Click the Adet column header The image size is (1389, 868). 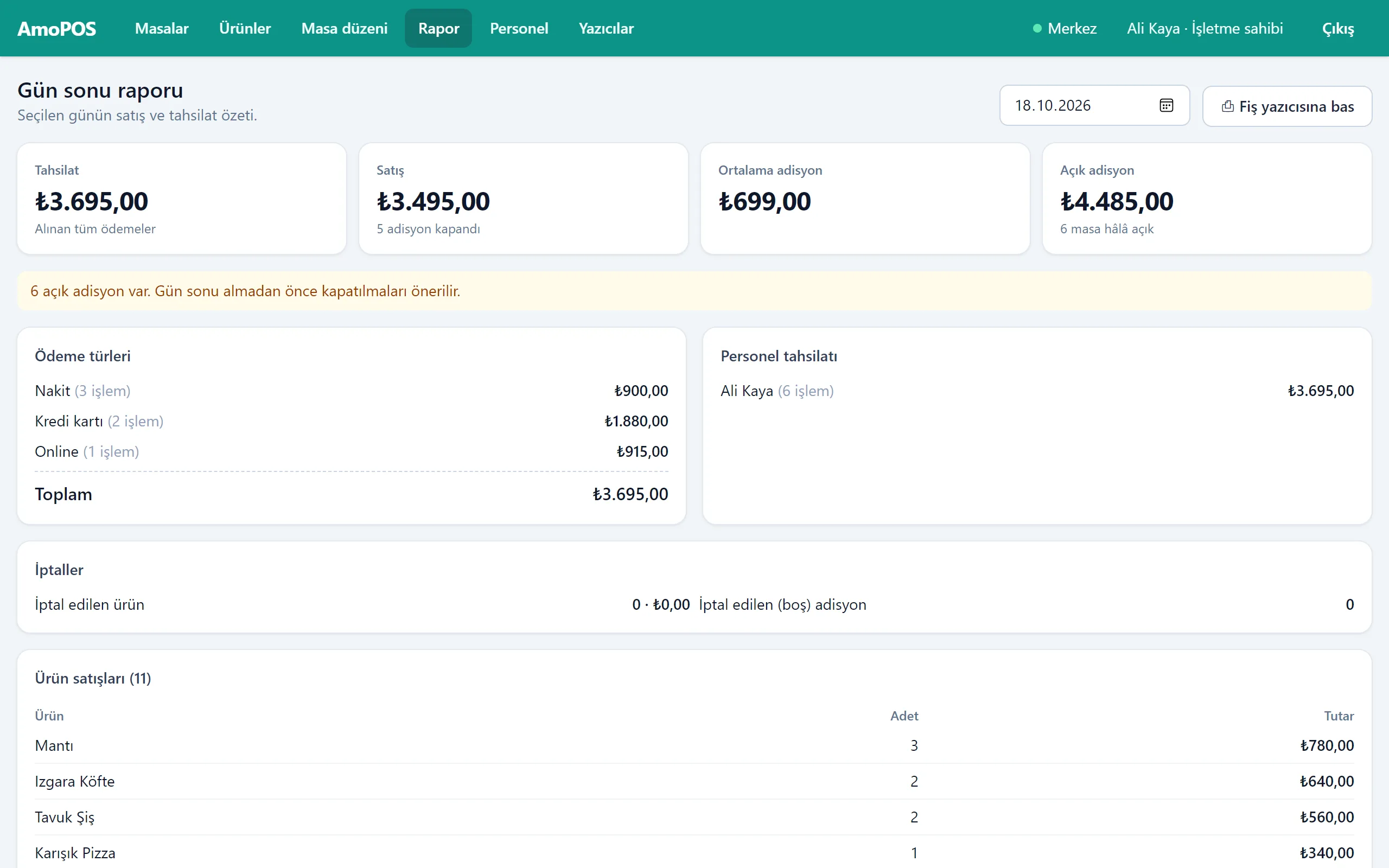[904, 716]
